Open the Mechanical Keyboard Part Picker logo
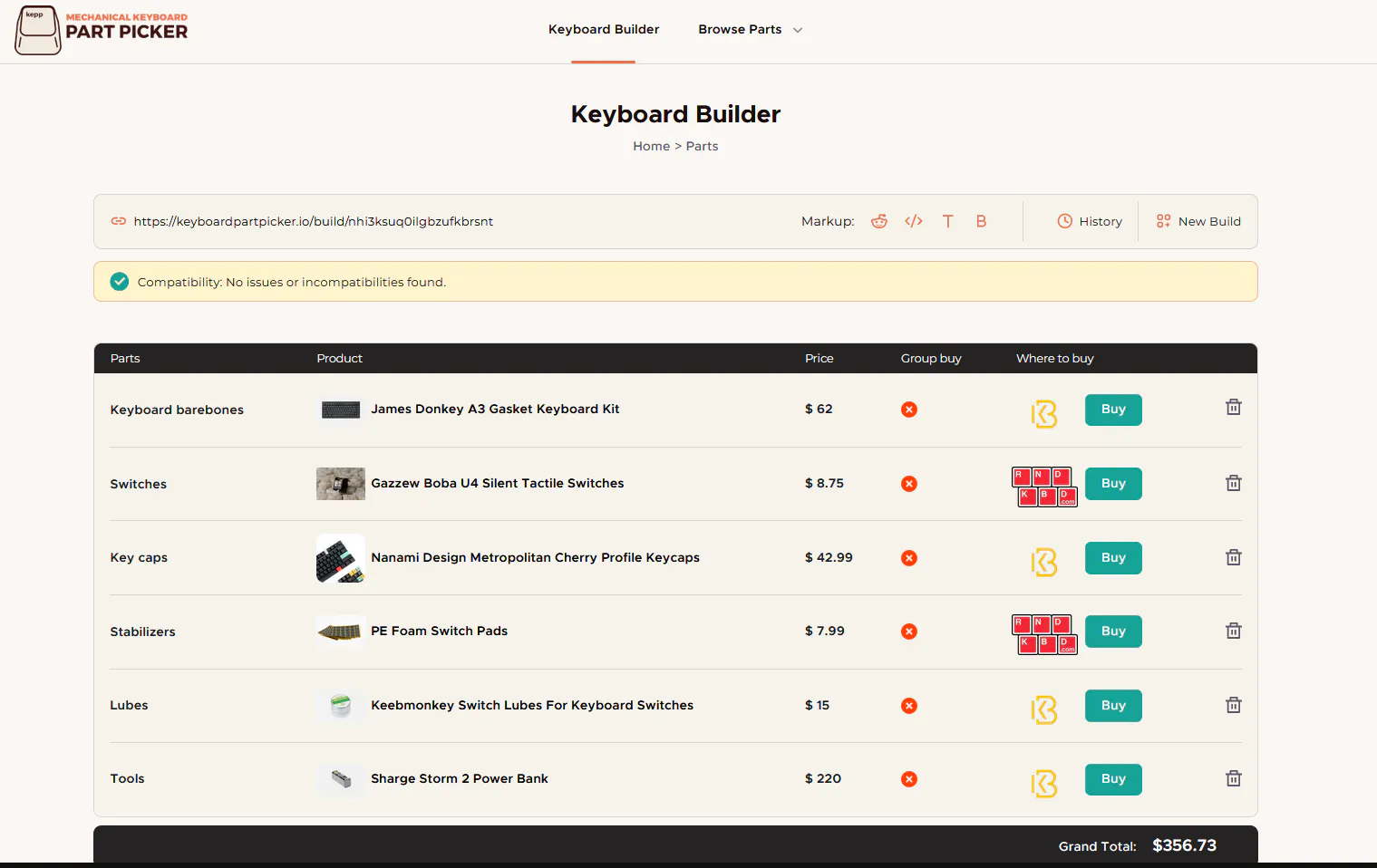1377x868 pixels. (102, 30)
